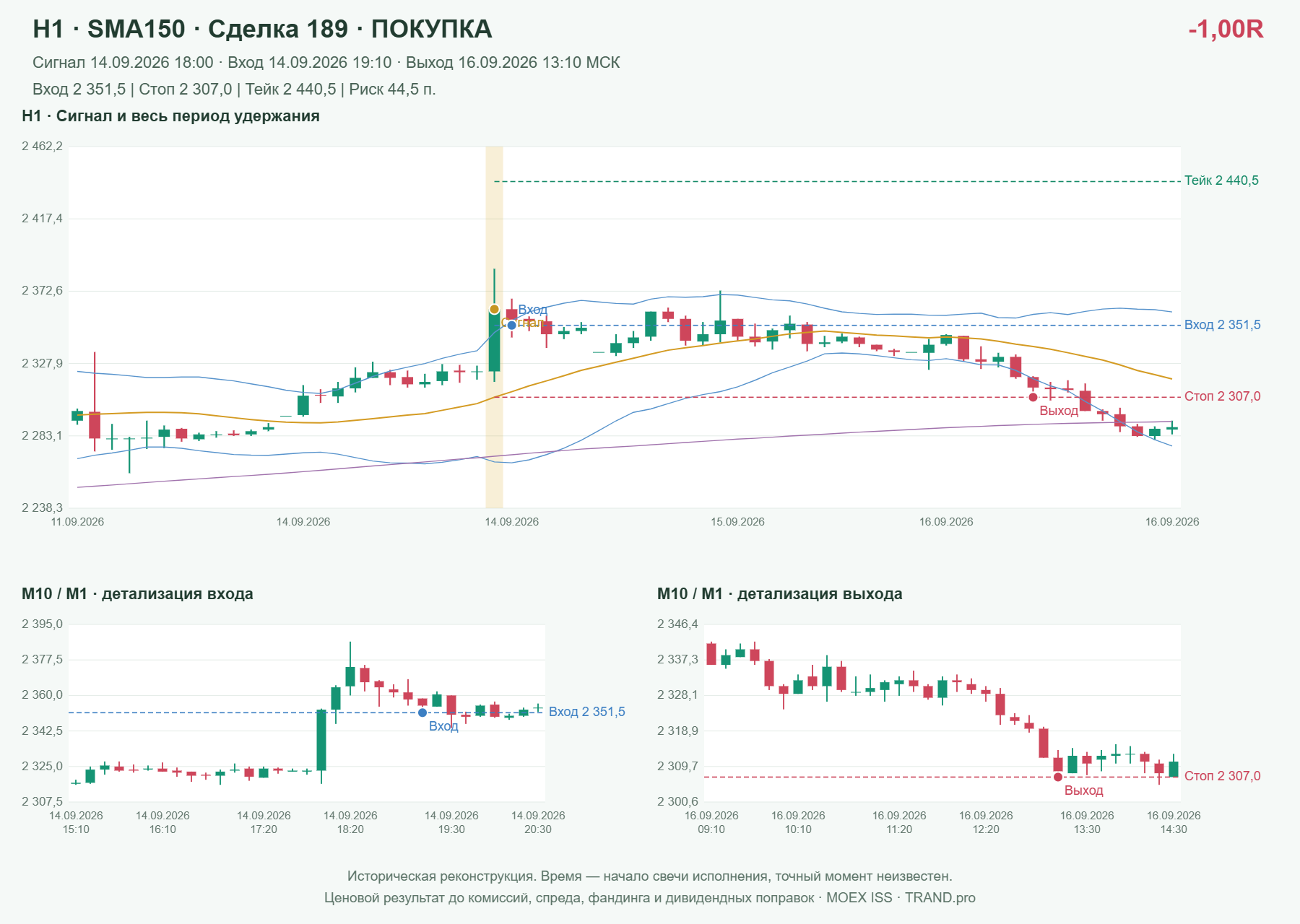
Task: Click the 11.09.2026 date on H1 x-axis
Action: [77, 522]
